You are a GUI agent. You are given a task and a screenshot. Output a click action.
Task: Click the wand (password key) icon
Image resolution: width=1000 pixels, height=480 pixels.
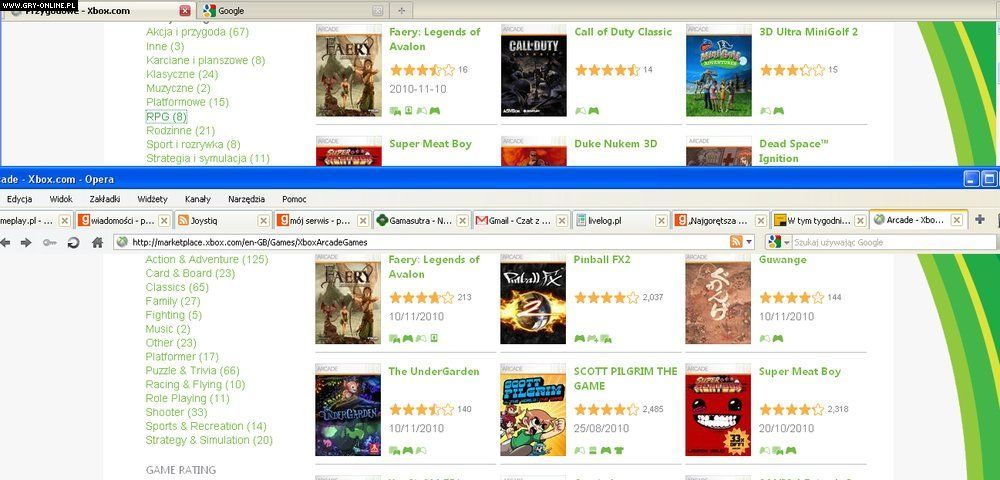(49, 242)
